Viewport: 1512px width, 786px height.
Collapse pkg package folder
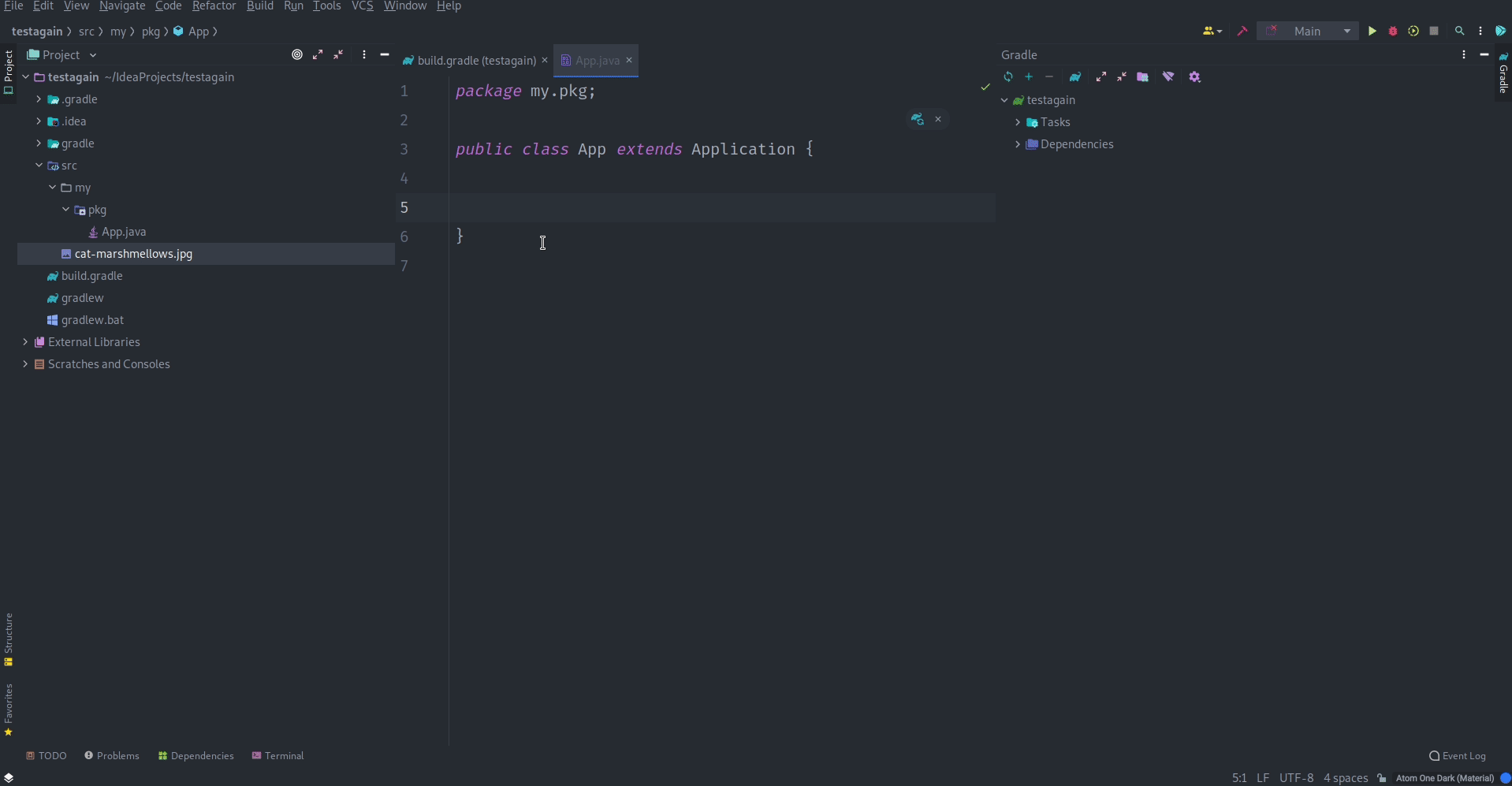pyautogui.click(x=65, y=210)
